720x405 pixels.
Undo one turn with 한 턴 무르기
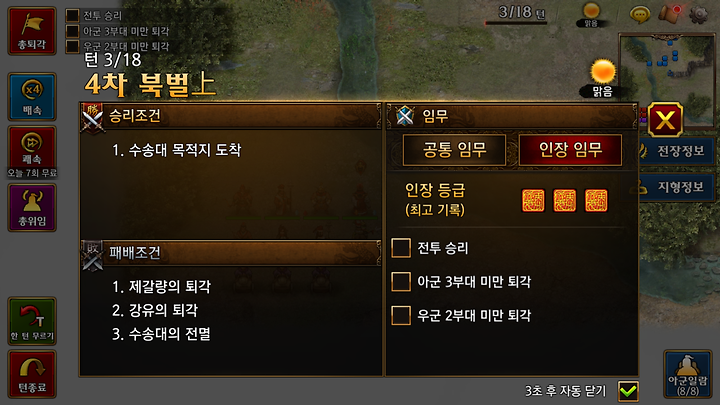[x=32, y=321]
